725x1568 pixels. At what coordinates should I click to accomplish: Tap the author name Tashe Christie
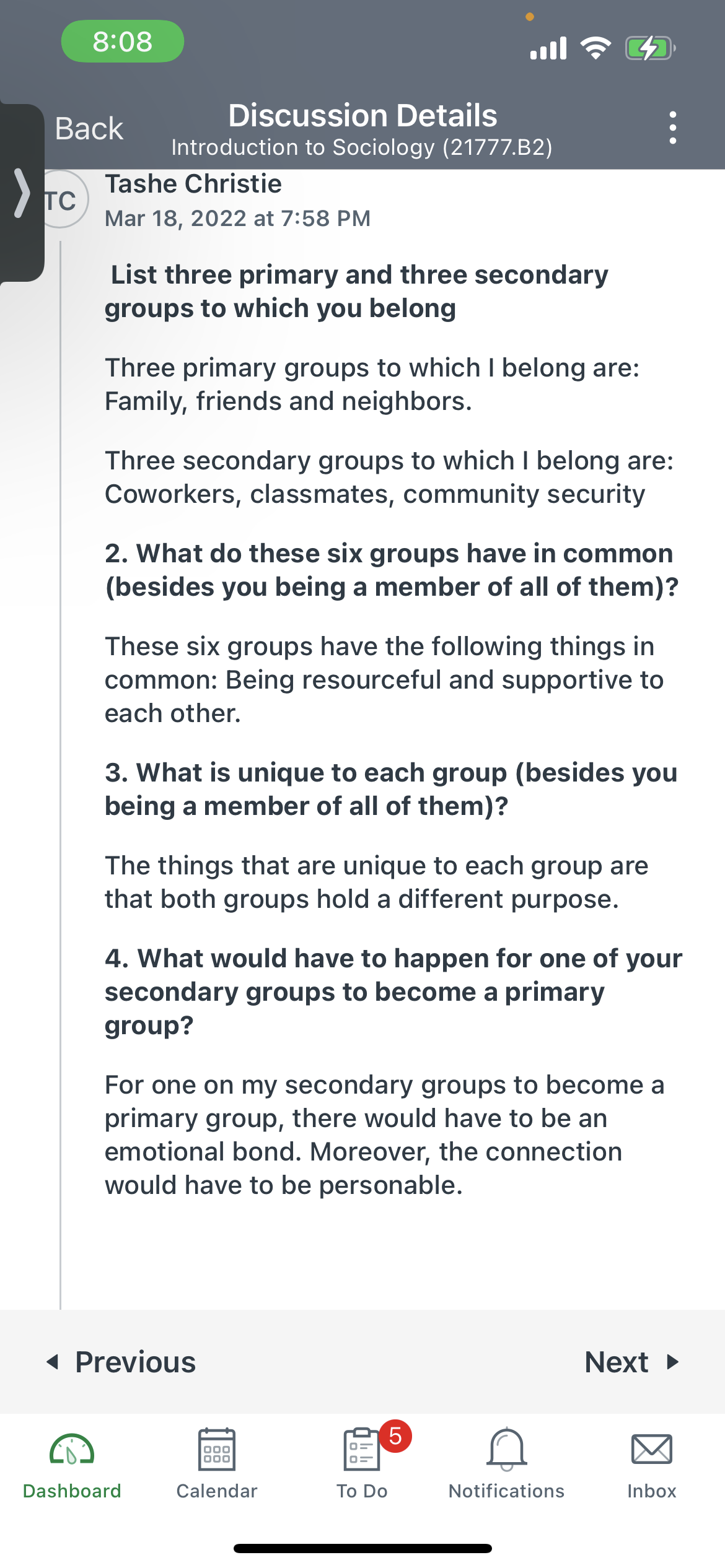pyautogui.click(x=193, y=184)
